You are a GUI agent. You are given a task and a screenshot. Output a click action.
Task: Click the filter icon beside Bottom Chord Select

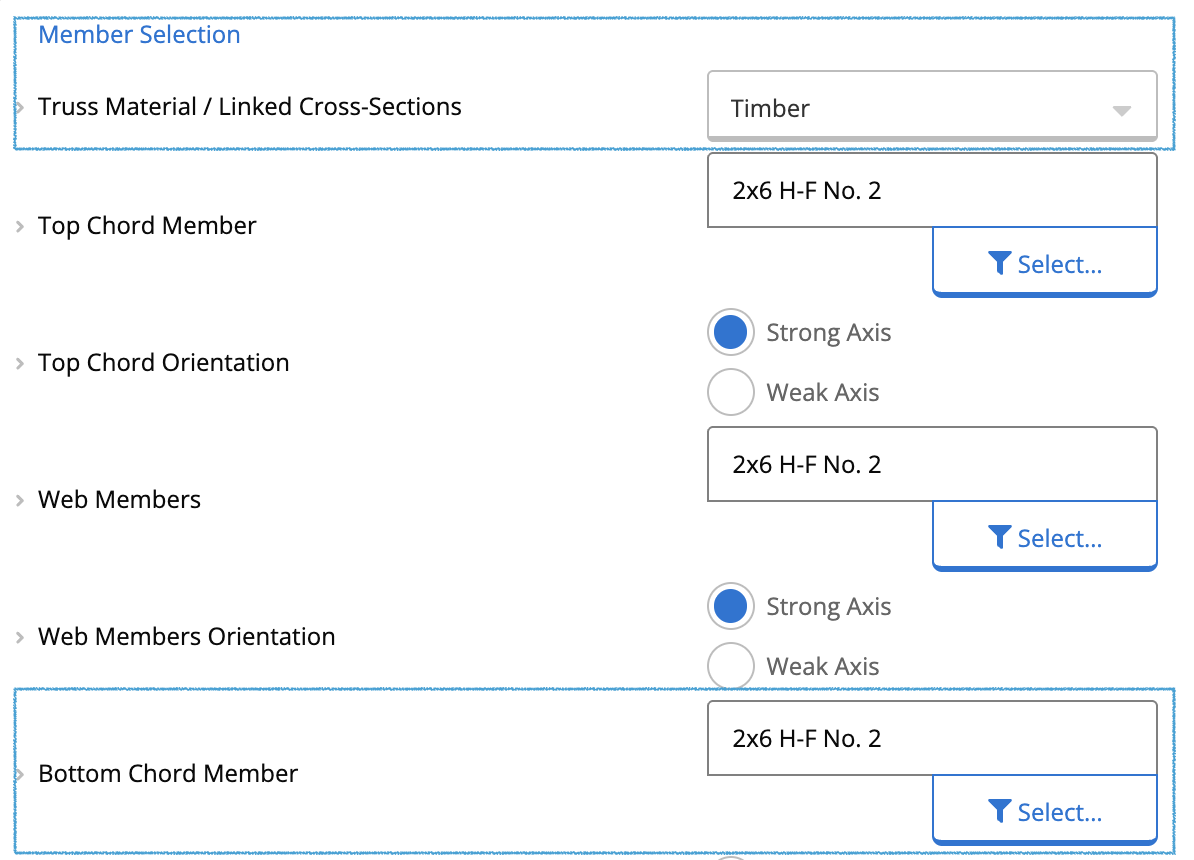[999, 811]
